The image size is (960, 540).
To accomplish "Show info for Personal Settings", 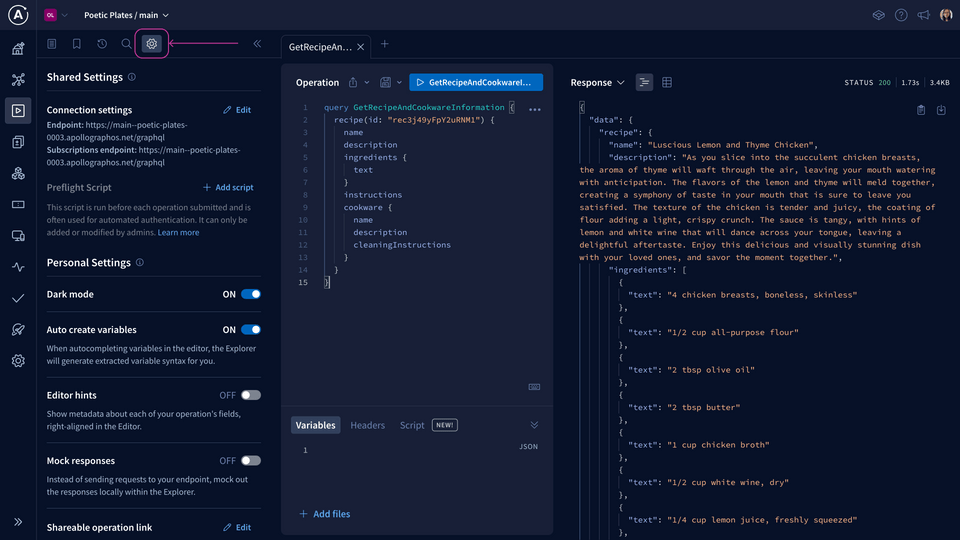I will tap(140, 262).
